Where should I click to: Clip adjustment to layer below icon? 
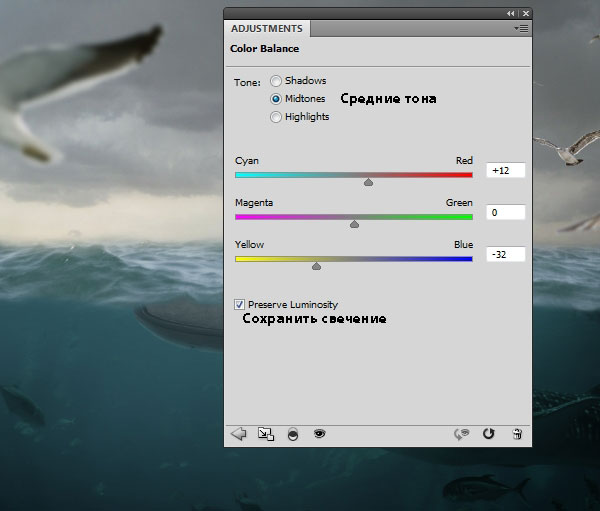(x=293, y=434)
